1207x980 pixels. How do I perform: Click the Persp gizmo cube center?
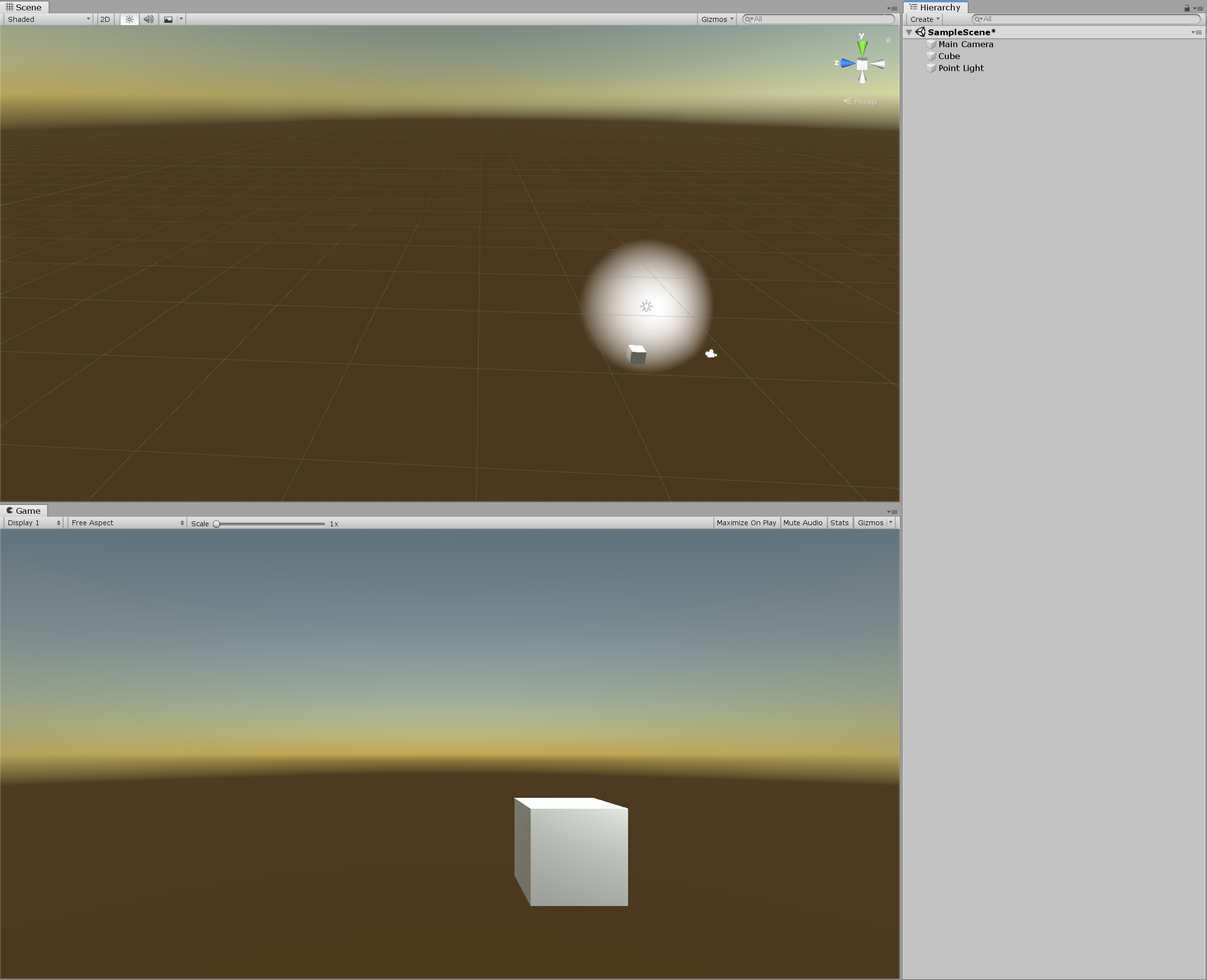click(861, 65)
